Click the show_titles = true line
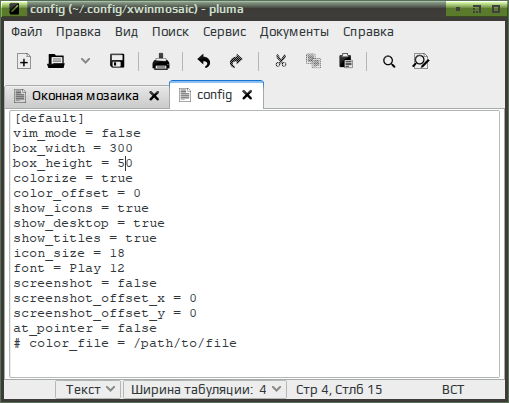 85,238
